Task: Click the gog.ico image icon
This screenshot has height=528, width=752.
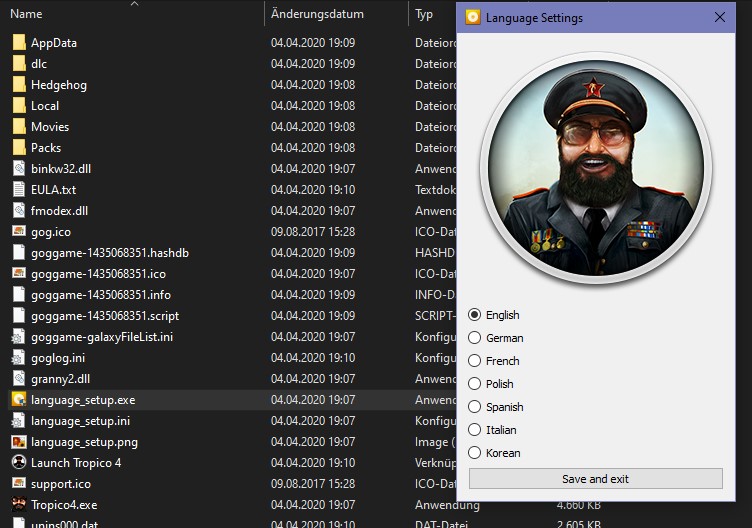Action: coord(19,231)
